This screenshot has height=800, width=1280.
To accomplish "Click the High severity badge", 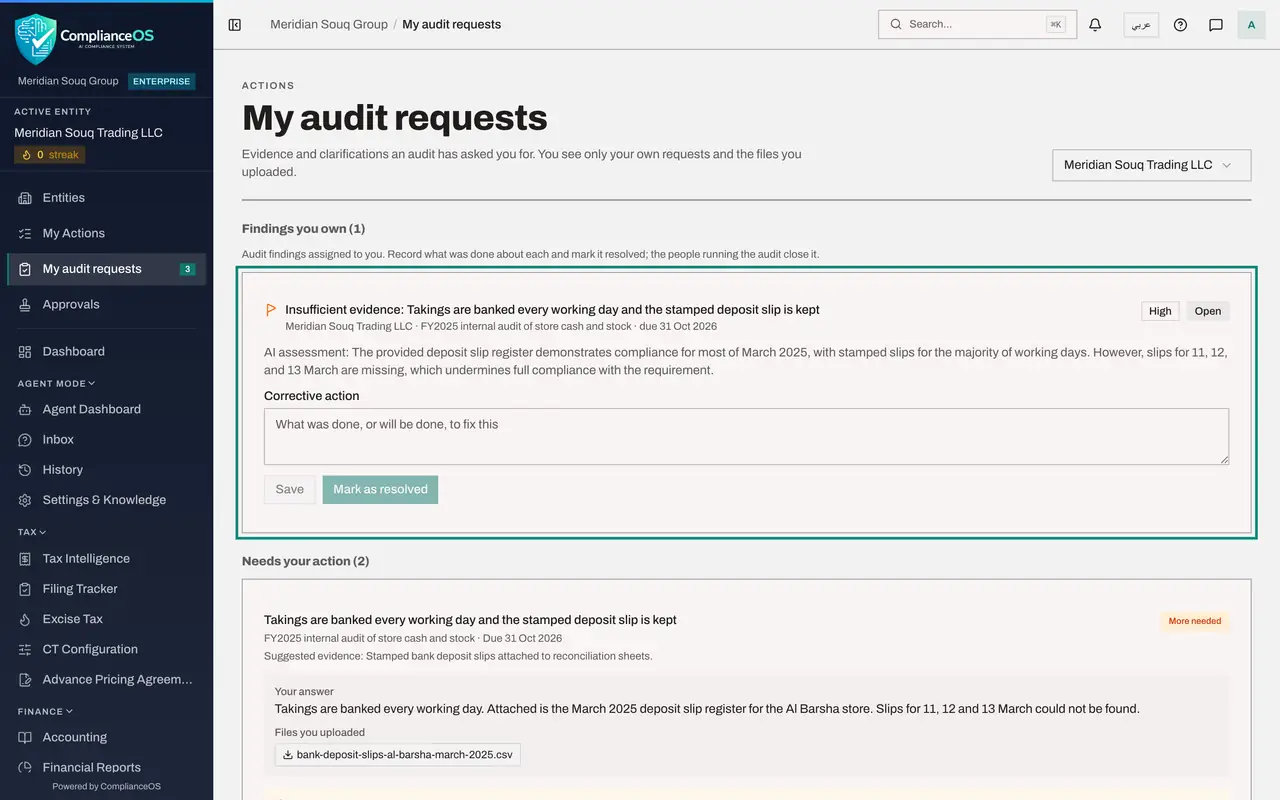I will point(1160,311).
